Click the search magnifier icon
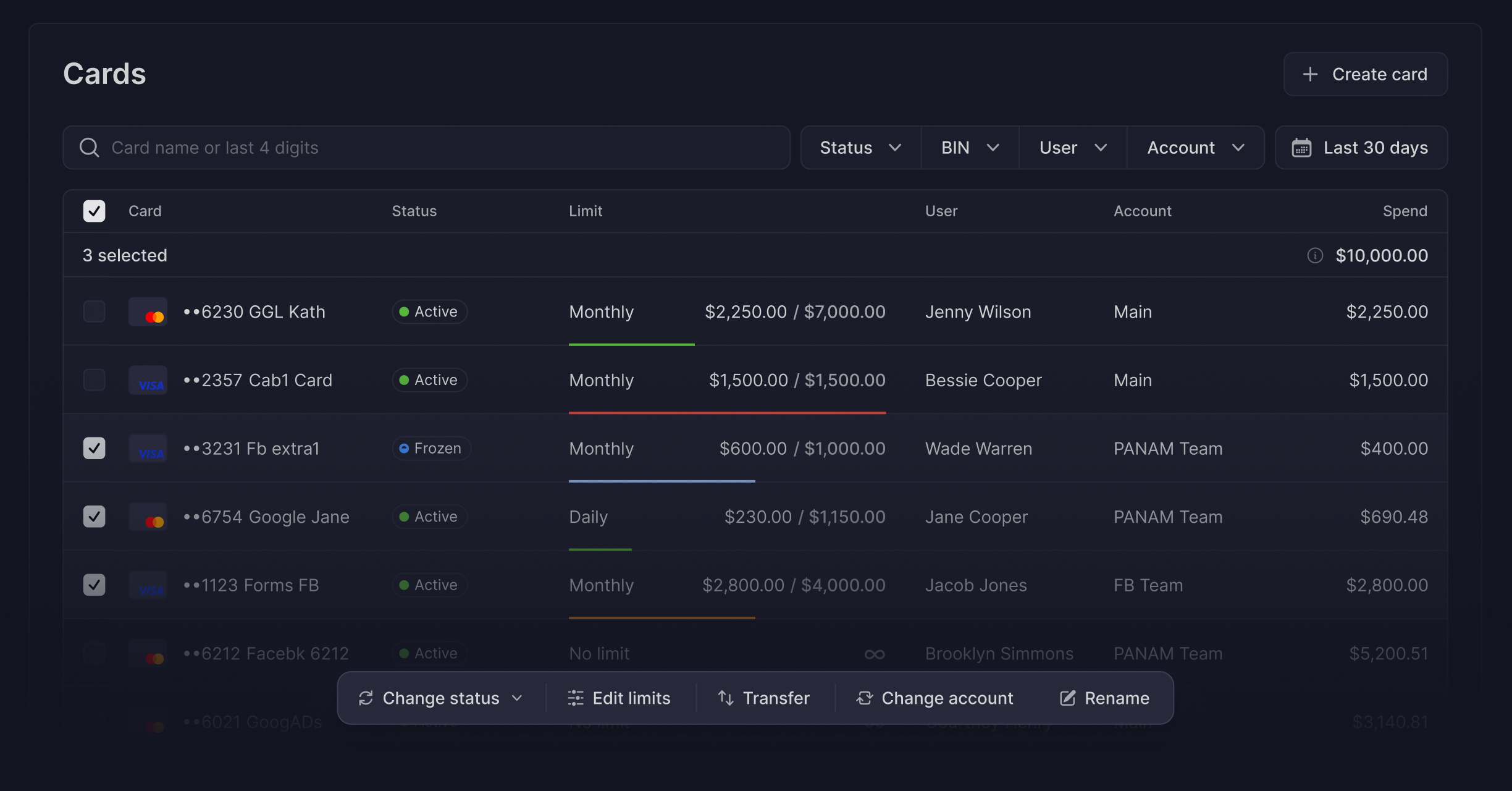Viewport: 1512px width, 791px height. coord(90,148)
